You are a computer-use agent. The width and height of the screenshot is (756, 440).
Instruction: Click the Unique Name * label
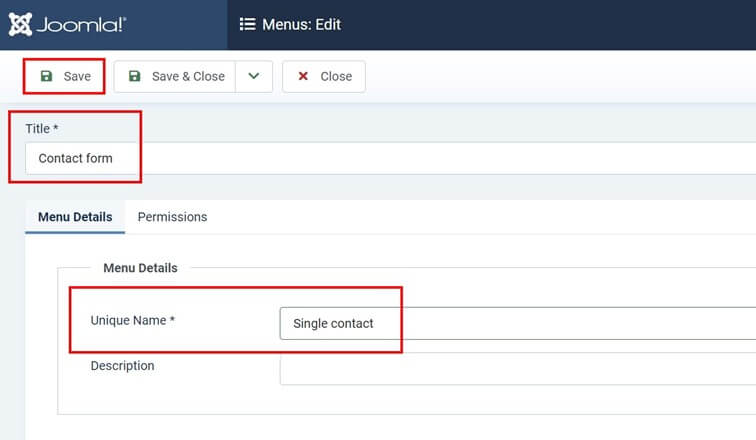133,320
